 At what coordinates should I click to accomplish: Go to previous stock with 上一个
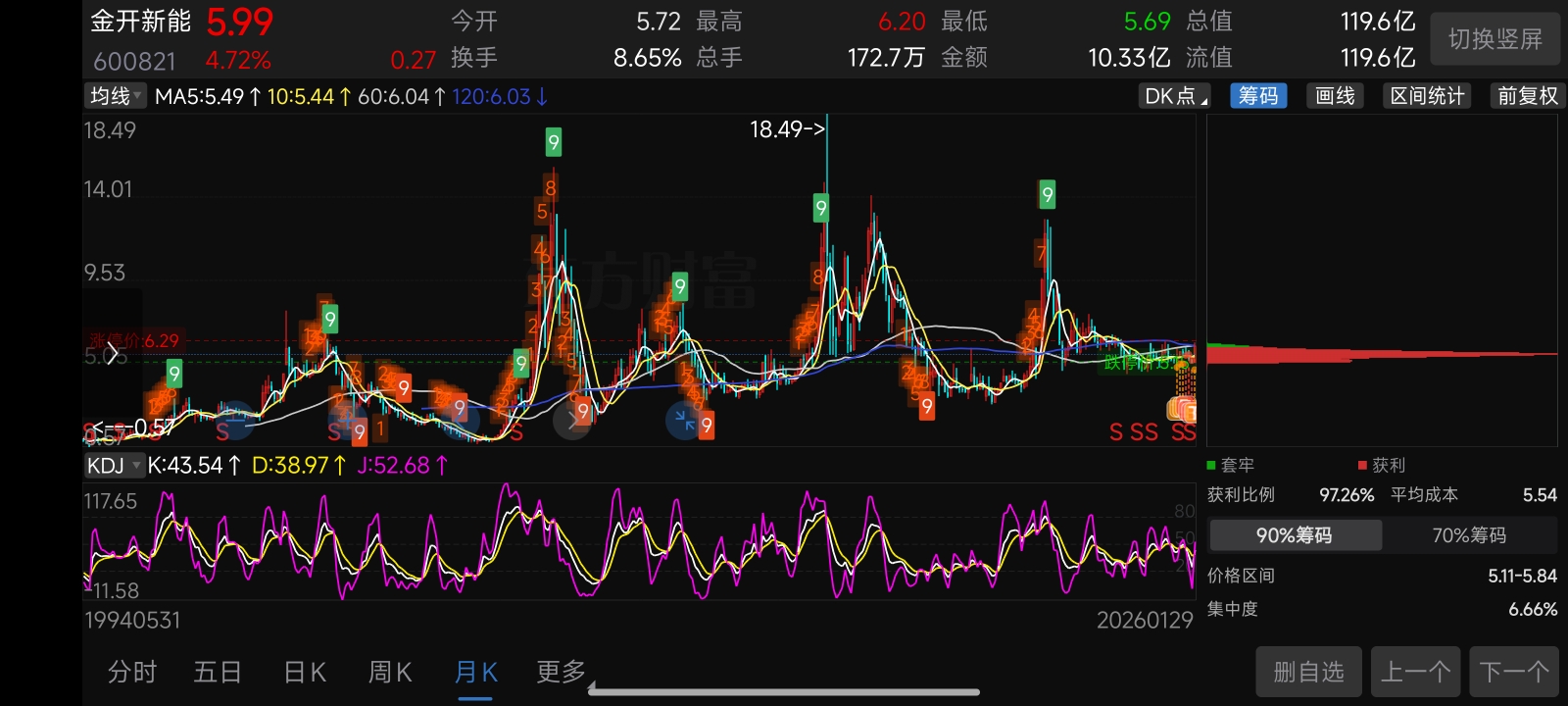1415,672
